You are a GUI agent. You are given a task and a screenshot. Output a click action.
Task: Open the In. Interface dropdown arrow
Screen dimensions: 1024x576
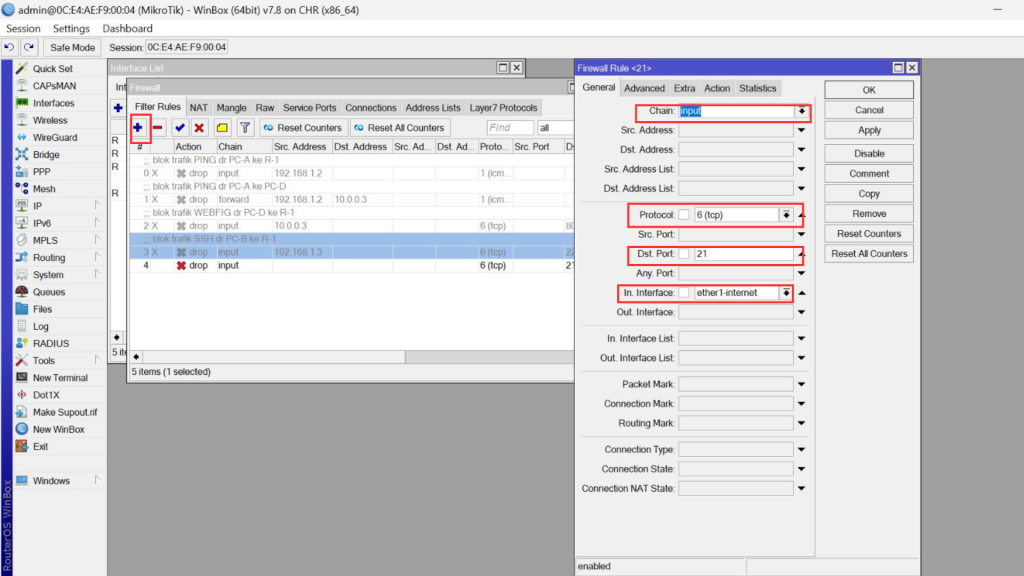(x=787, y=293)
